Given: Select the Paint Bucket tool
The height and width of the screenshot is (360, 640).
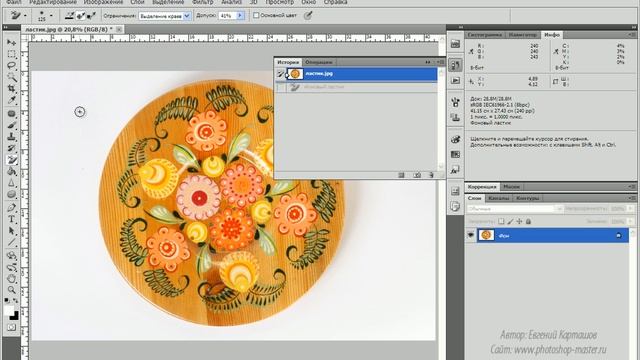Looking at the screenshot, I should pos(11,171).
